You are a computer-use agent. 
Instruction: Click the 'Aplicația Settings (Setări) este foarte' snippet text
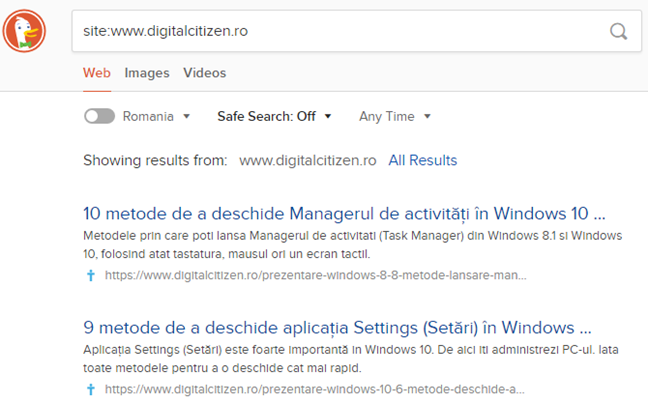[350, 359]
